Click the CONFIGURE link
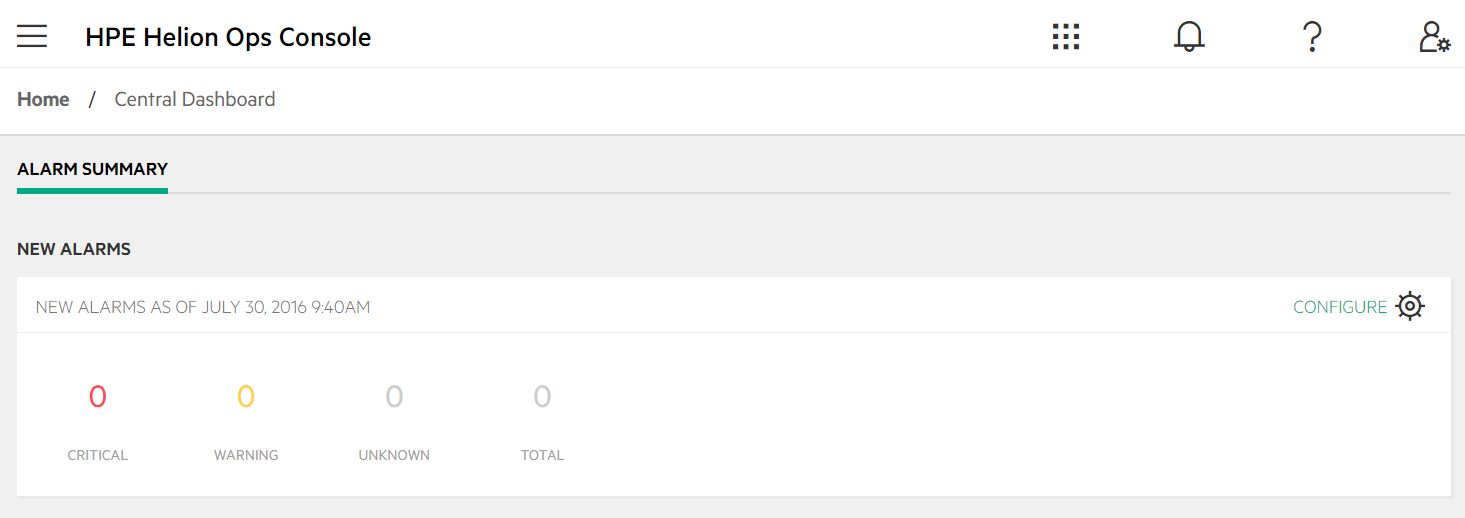Viewport: 1465px width, 518px height. [x=1340, y=307]
